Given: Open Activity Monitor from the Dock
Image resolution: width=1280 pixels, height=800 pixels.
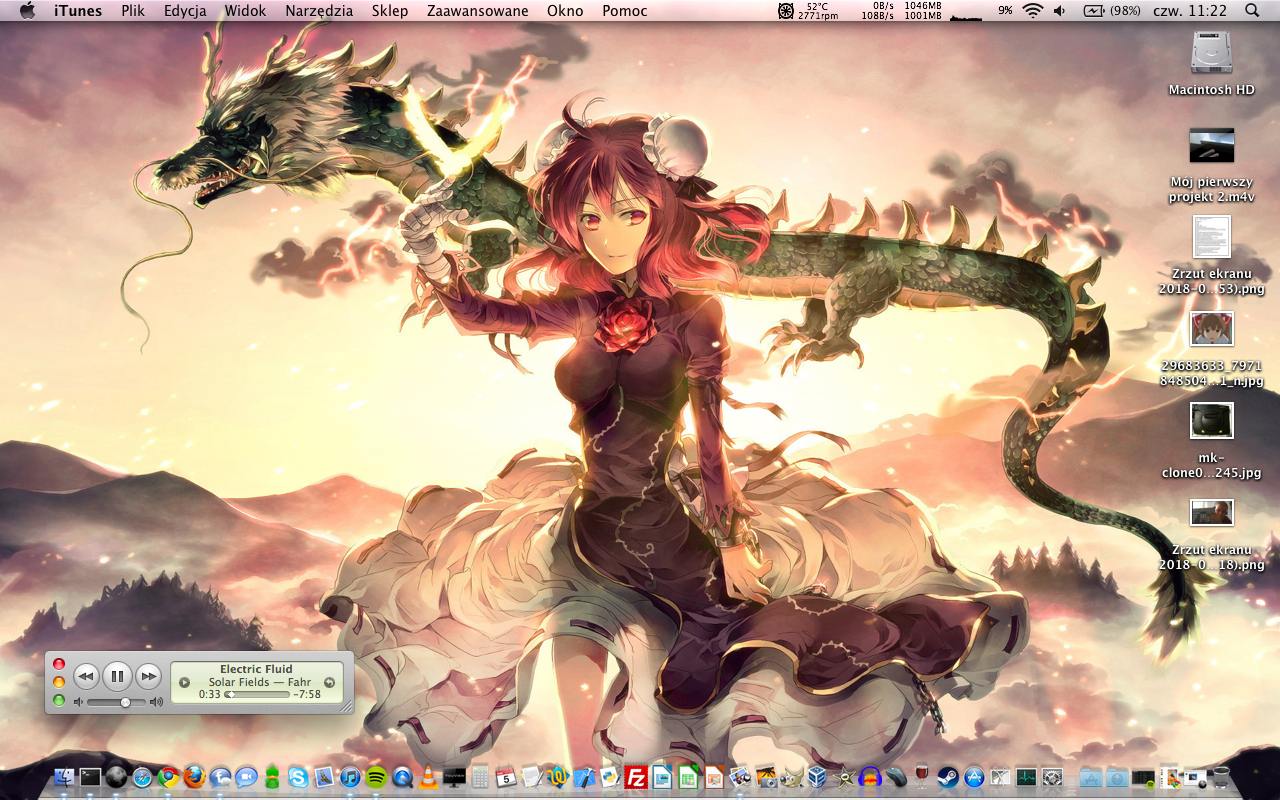Looking at the screenshot, I should pyautogui.click(x=1026, y=777).
